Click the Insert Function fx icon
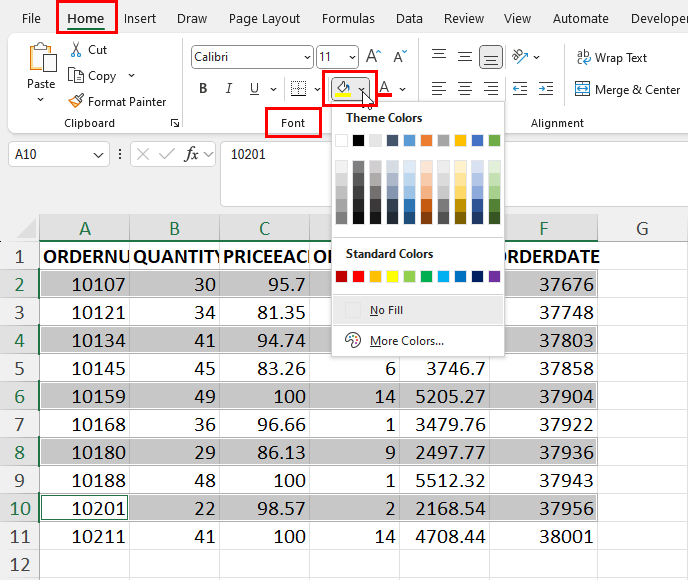The image size is (688, 580). pyautogui.click(x=191, y=154)
